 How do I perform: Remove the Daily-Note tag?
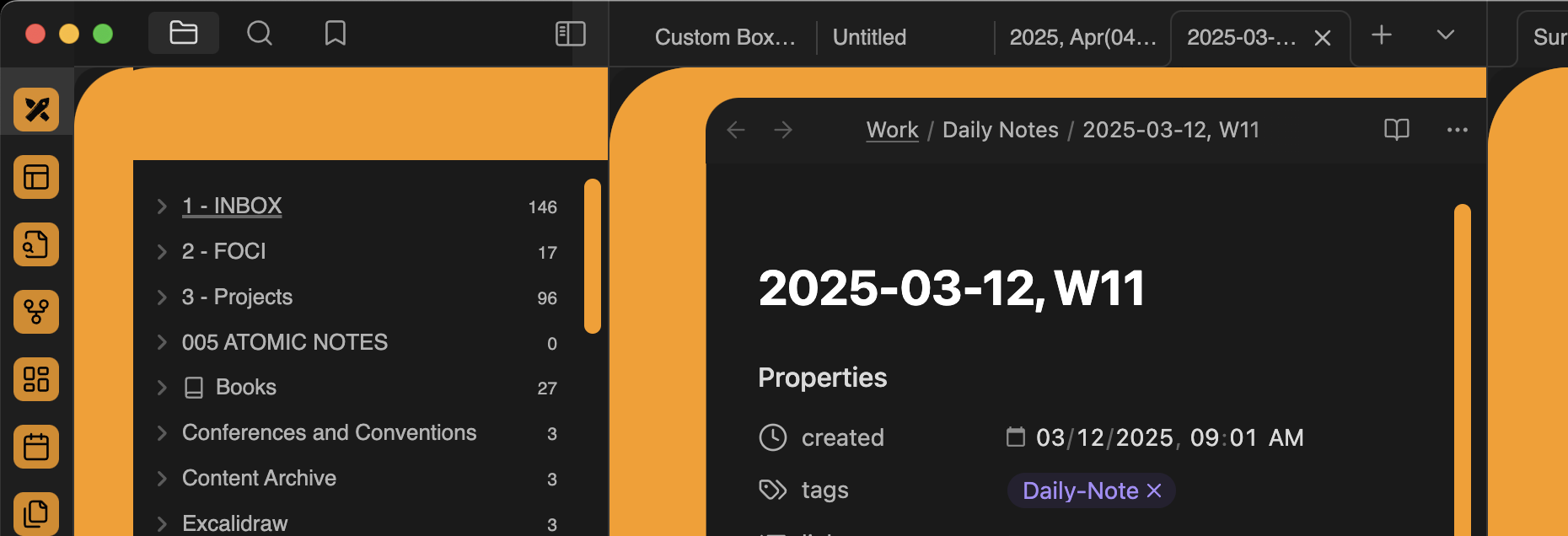pos(1154,490)
